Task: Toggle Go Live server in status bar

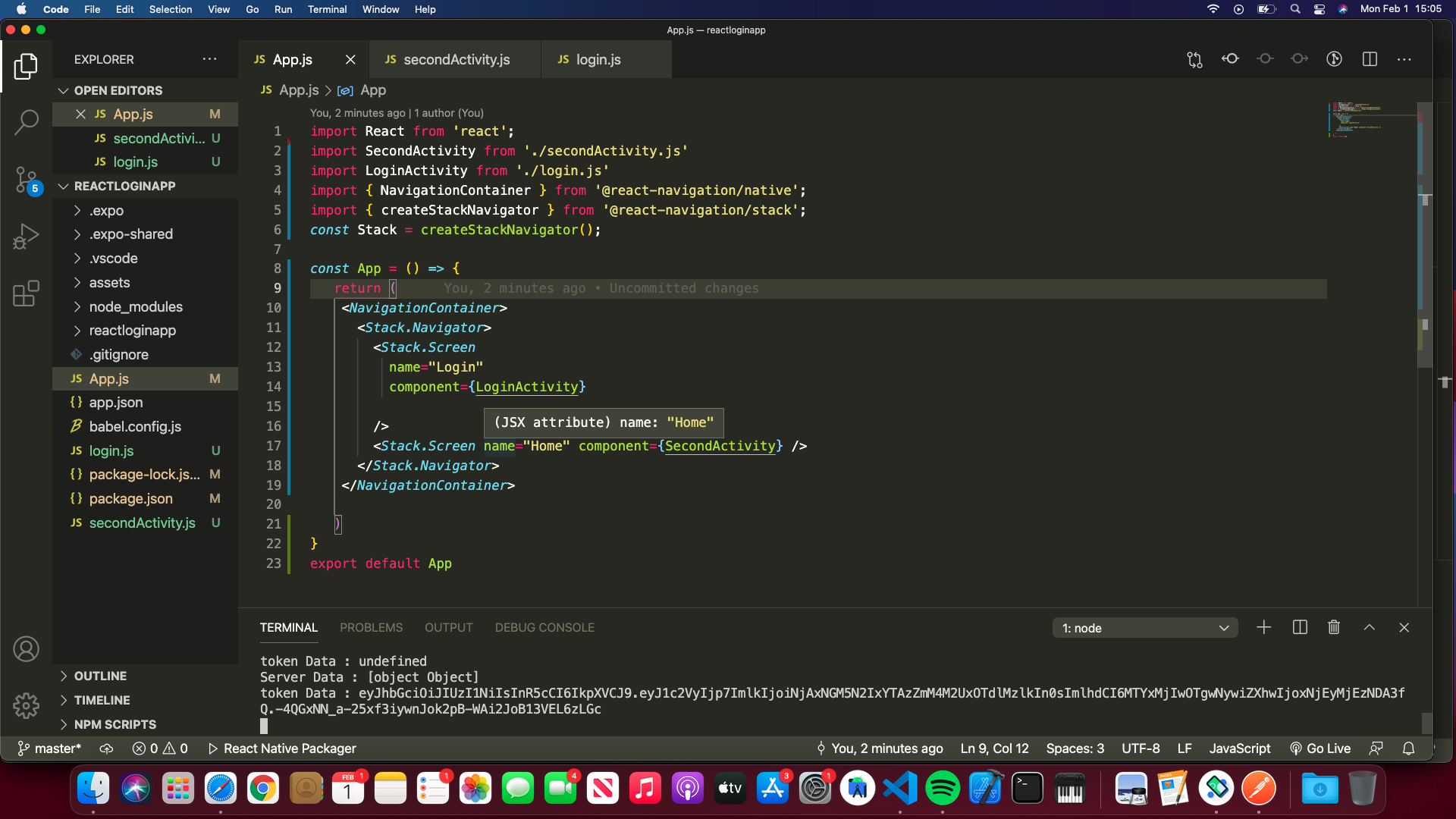Action: pos(1320,748)
